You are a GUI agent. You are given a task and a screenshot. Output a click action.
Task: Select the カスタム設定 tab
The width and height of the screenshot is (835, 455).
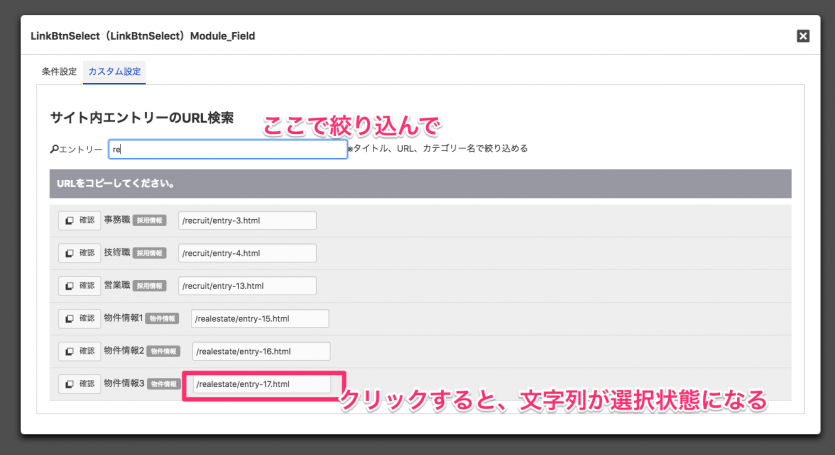point(114,72)
